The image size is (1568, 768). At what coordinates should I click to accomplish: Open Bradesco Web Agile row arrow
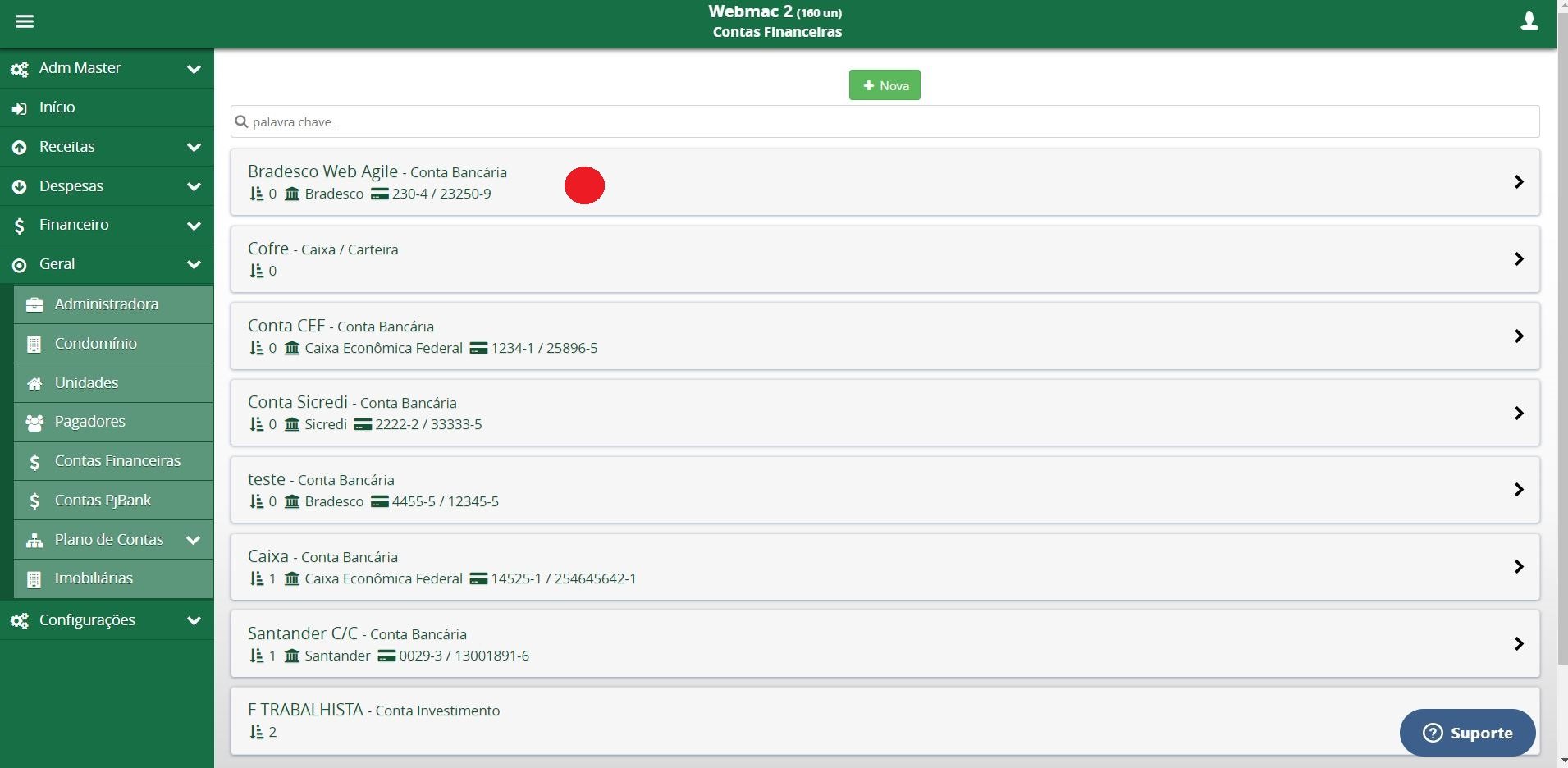point(1519,182)
